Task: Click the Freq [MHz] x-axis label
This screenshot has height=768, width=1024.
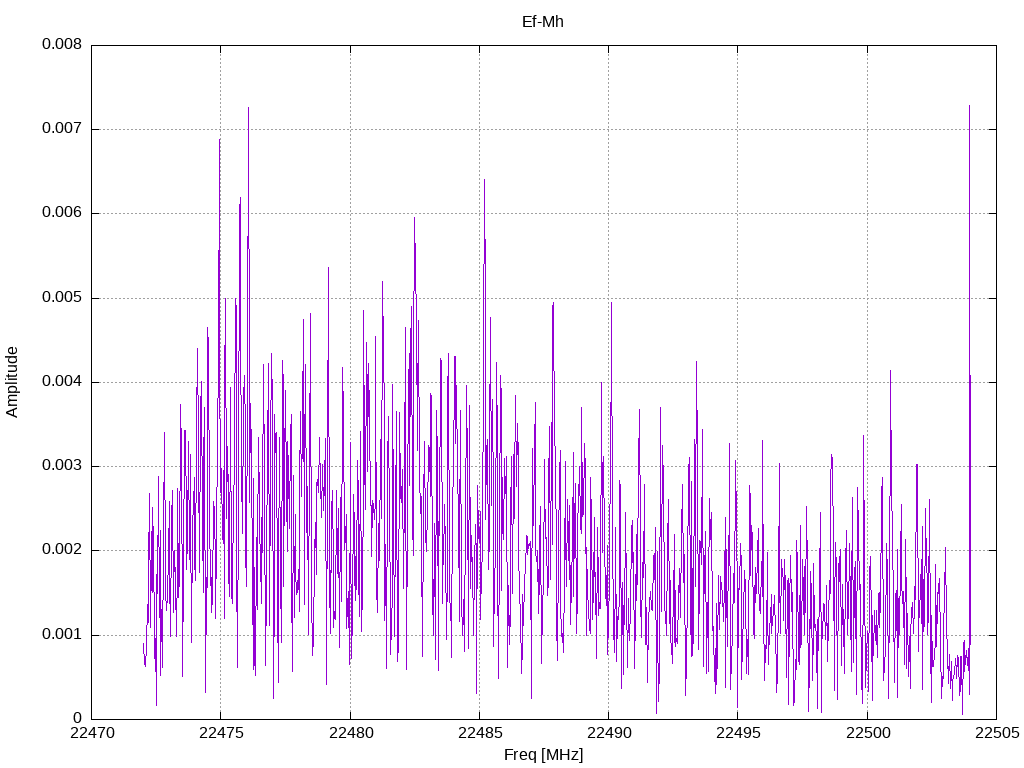Action: click(x=543, y=755)
